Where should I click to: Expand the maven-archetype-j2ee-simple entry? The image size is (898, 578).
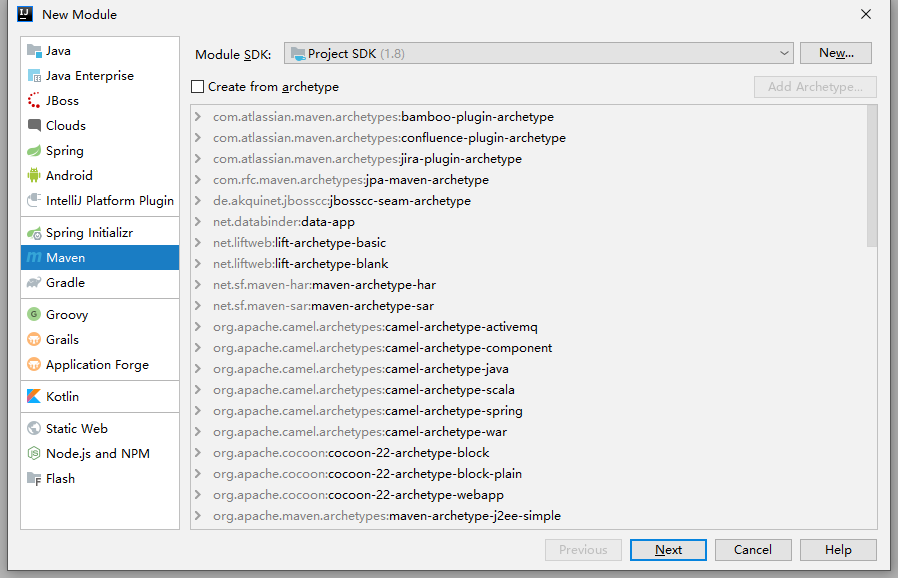tap(198, 516)
